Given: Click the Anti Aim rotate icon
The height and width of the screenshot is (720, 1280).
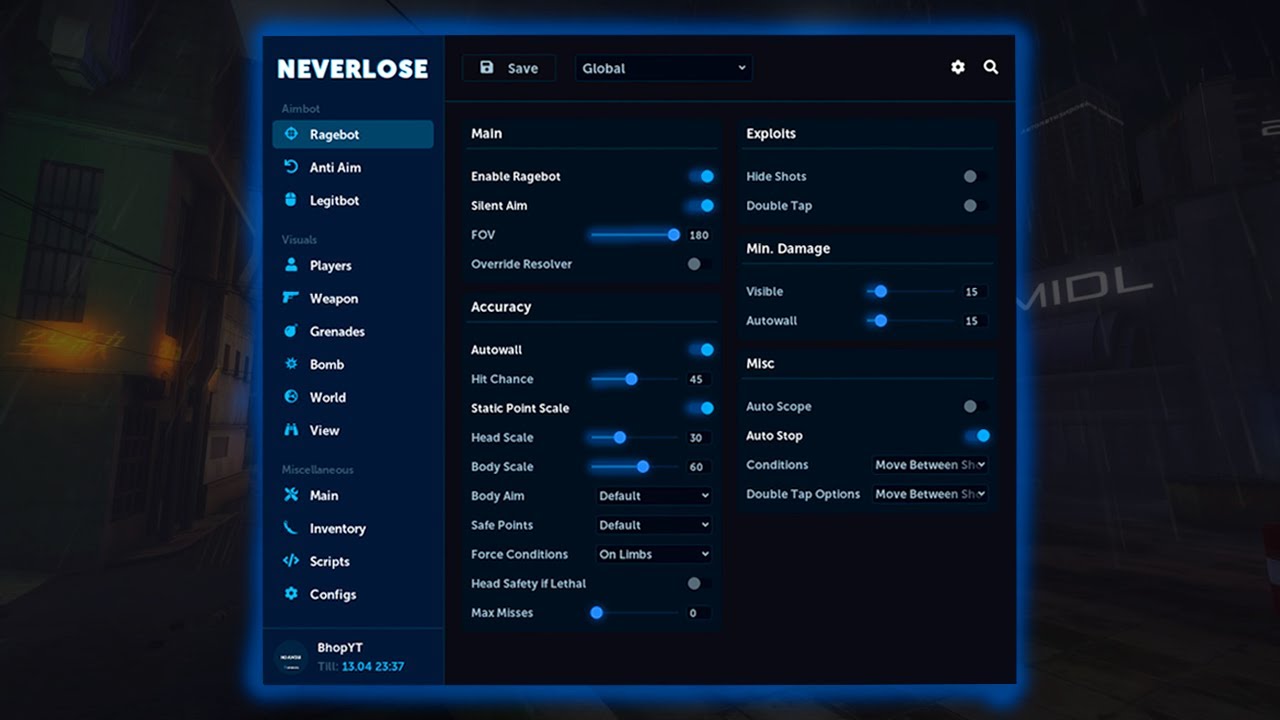Looking at the screenshot, I should (x=291, y=167).
